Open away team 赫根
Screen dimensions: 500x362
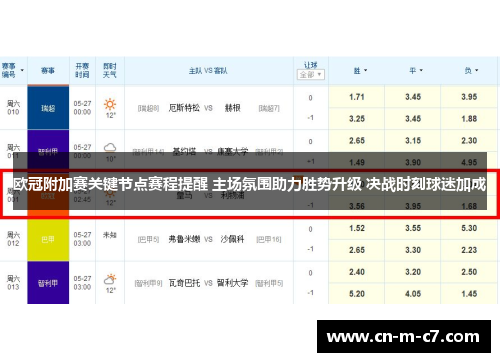pos(233,108)
